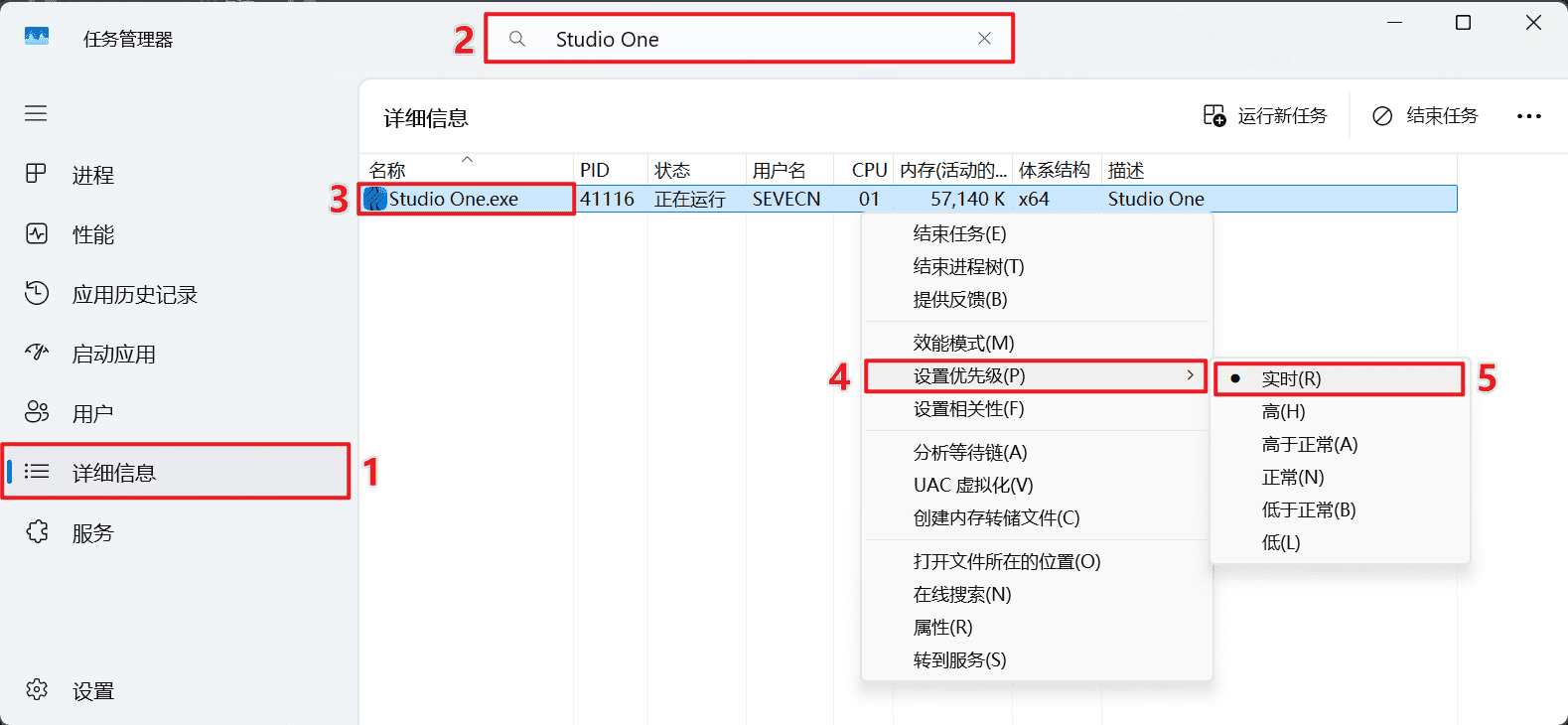Sort by the 描述 column header

click(x=1279, y=170)
